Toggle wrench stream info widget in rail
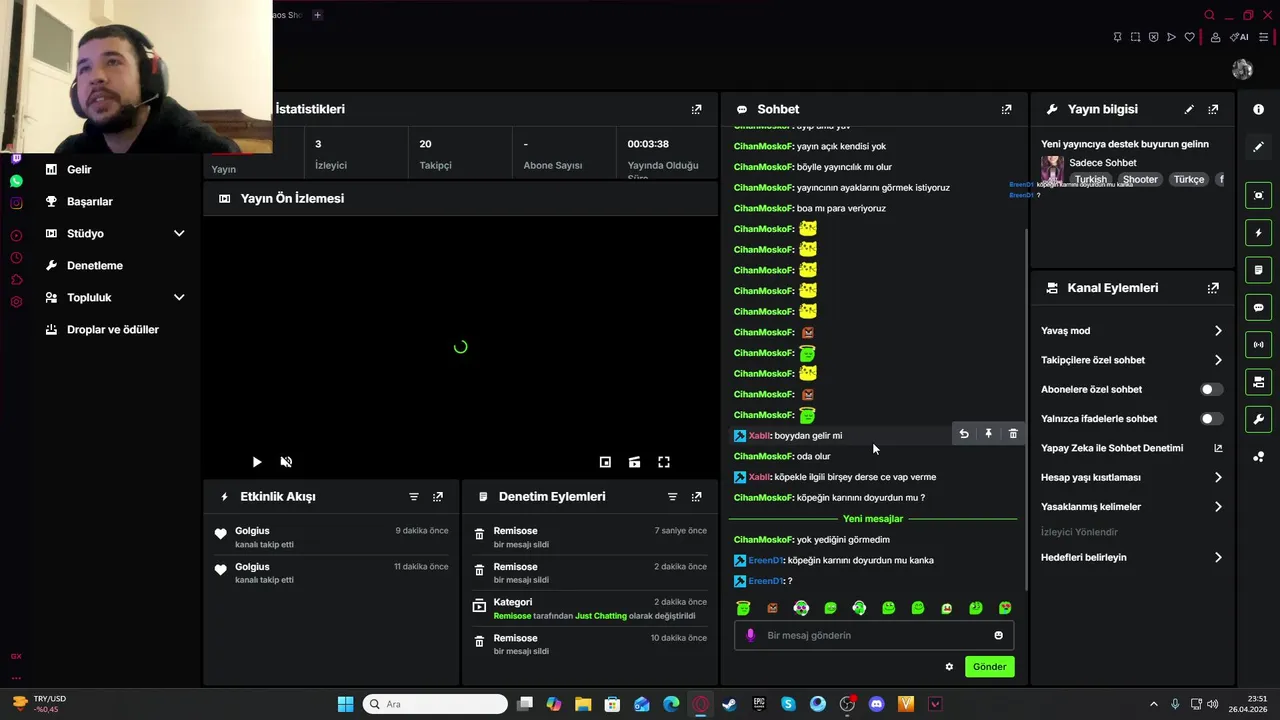Viewport: 1280px width, 720px height. [x=1258, y=419]
